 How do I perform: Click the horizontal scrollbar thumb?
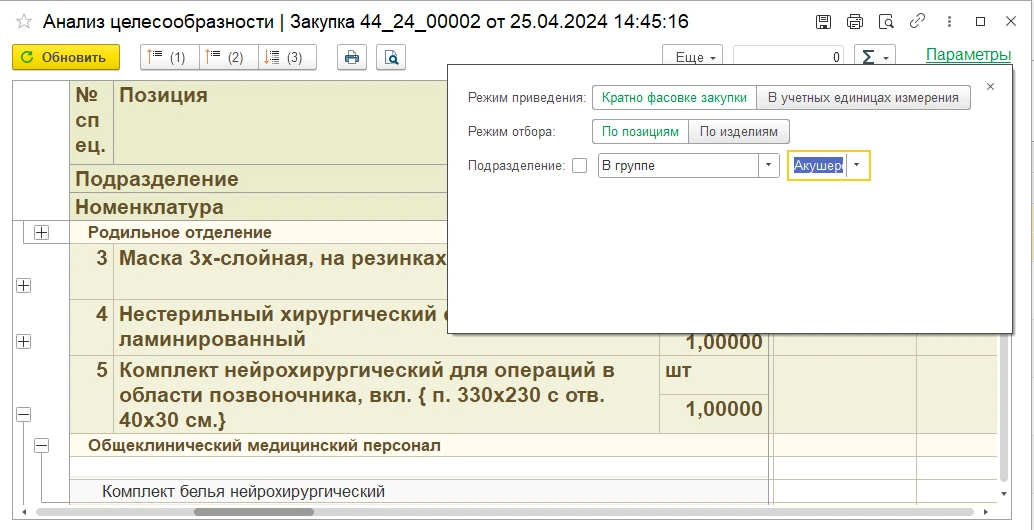point(254,512)
